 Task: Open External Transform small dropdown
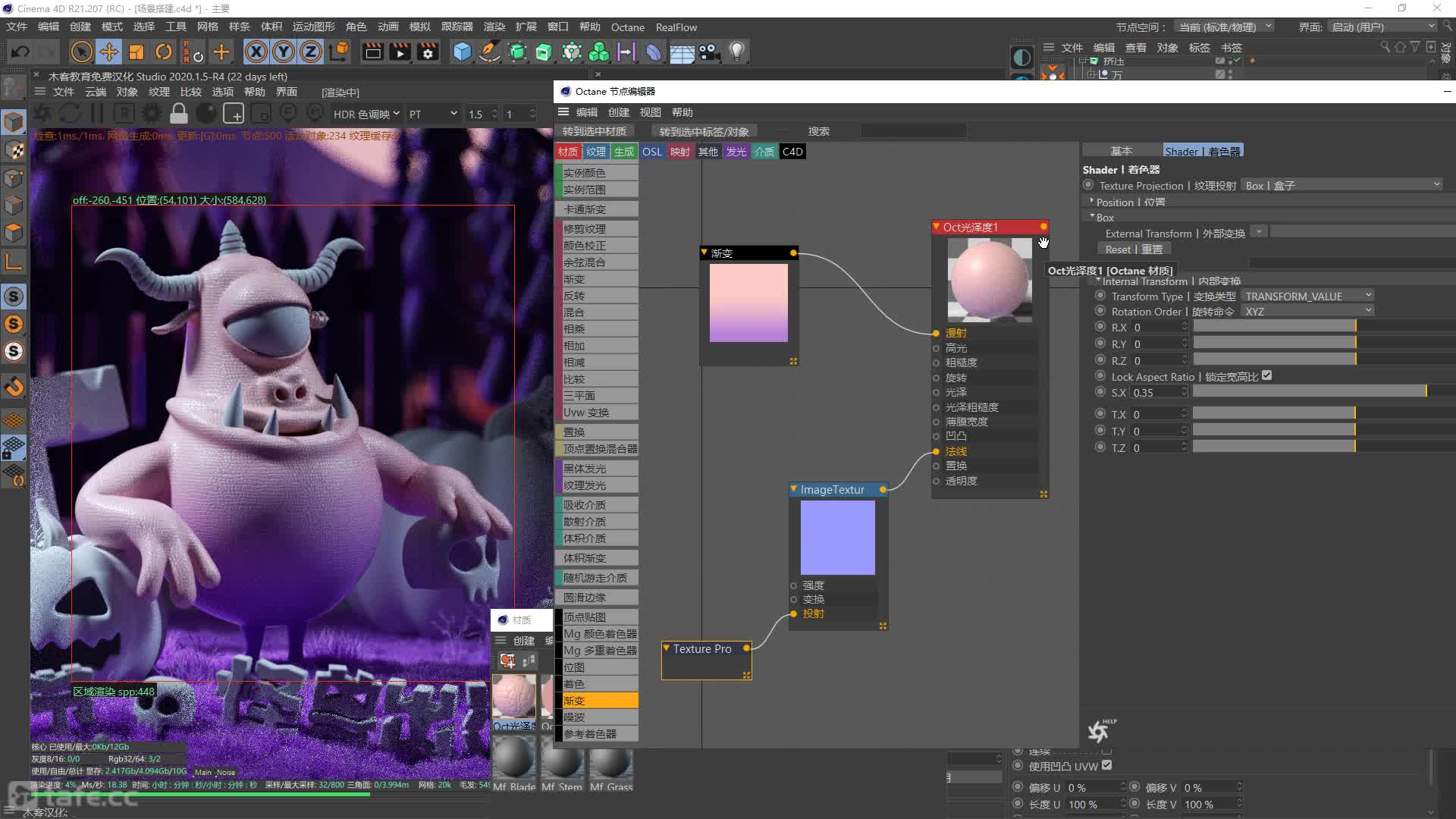click(x=1258, y=232)
